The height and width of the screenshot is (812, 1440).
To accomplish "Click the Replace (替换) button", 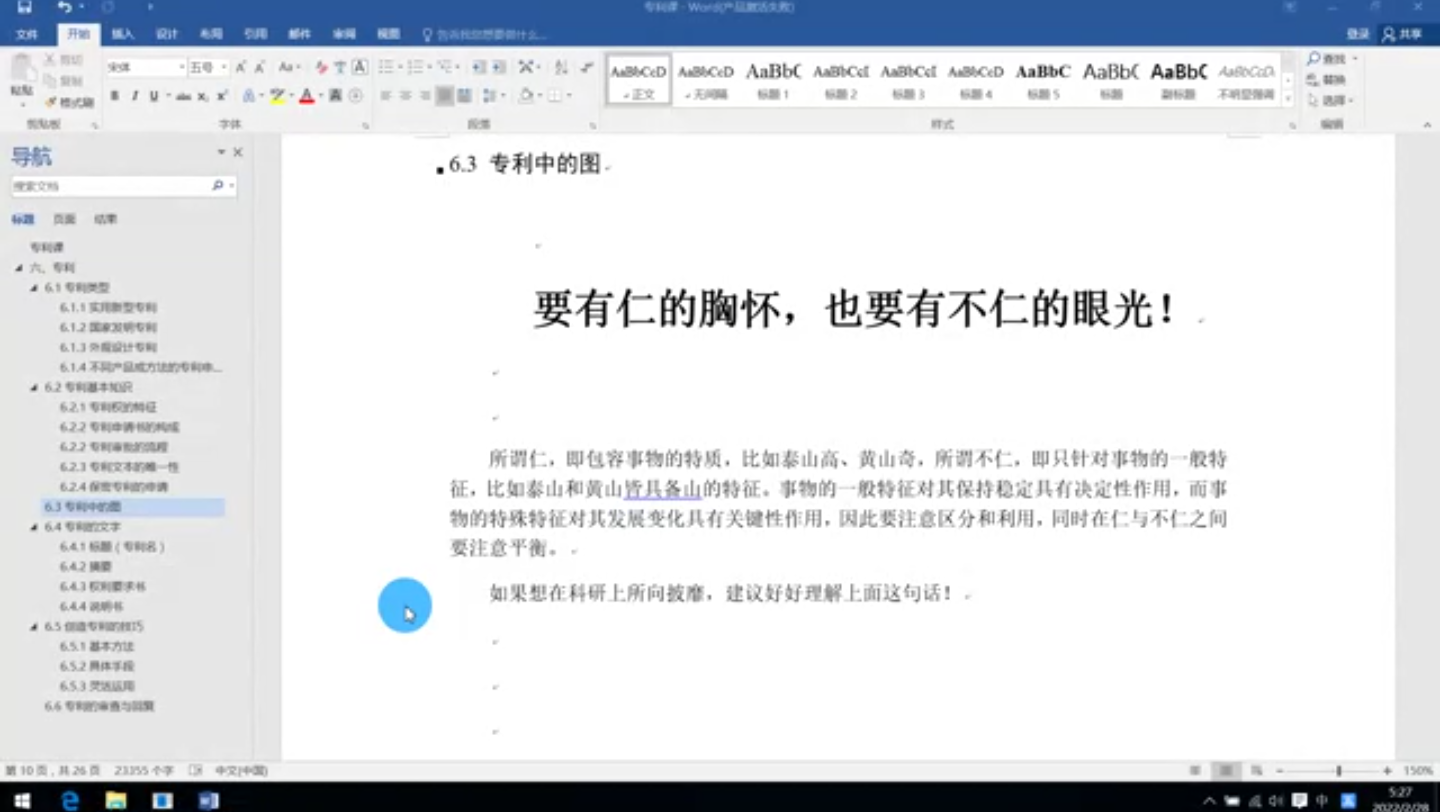I will 1327,80.
